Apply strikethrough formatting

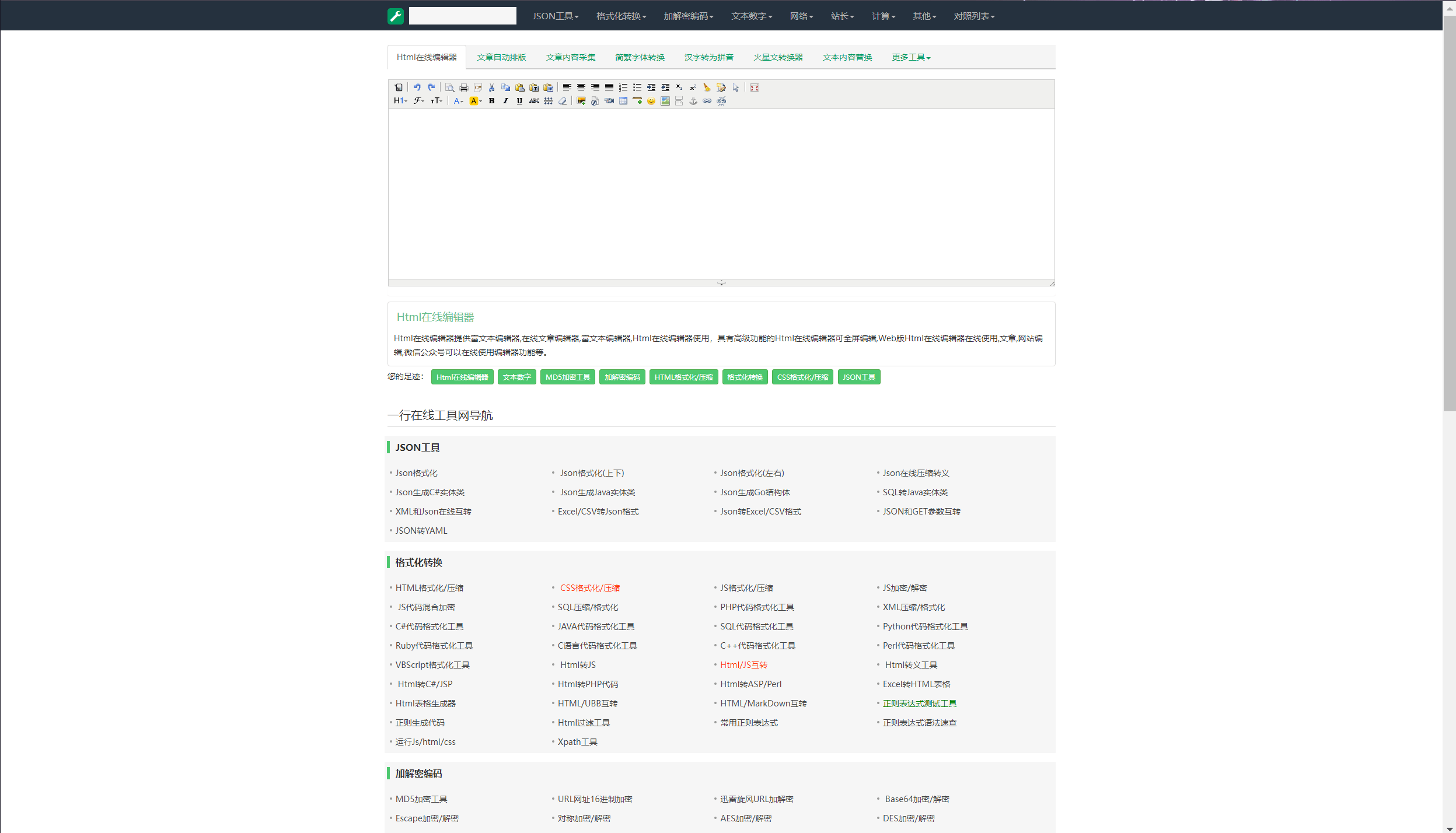[x=534, y=101]
